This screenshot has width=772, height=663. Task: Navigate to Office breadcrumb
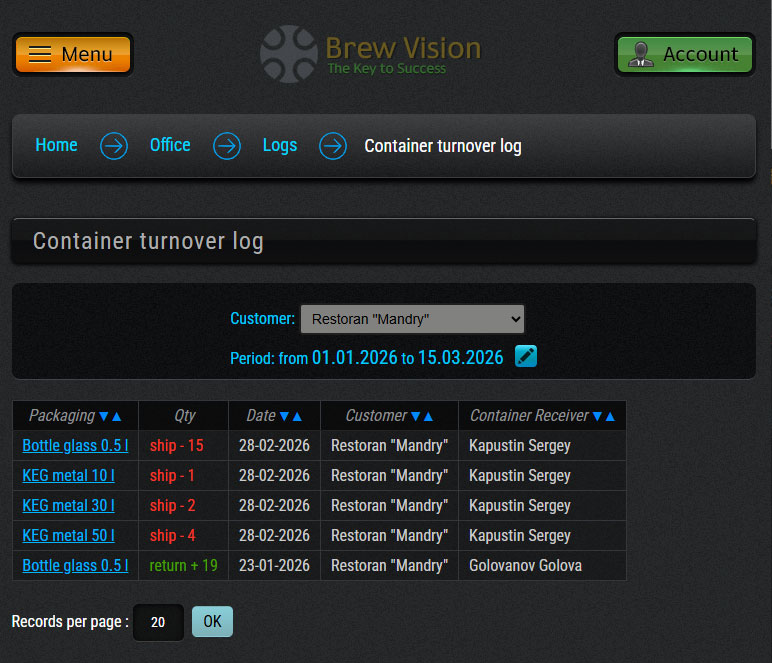click(x=170, y=145)
